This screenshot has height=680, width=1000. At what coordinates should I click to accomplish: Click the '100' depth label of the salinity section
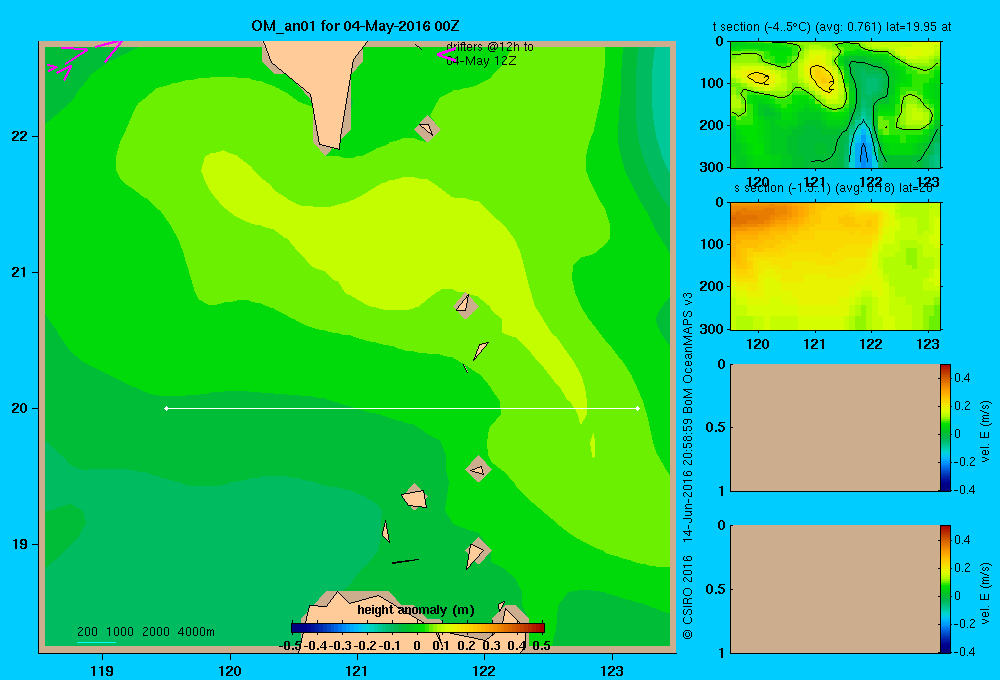[711, 244]
